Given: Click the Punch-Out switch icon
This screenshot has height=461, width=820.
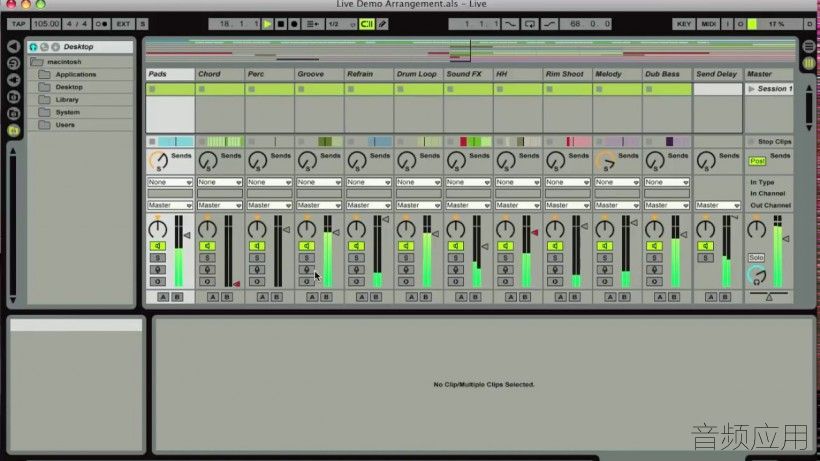Looking at the screenshot, I should tap(549, 24).
